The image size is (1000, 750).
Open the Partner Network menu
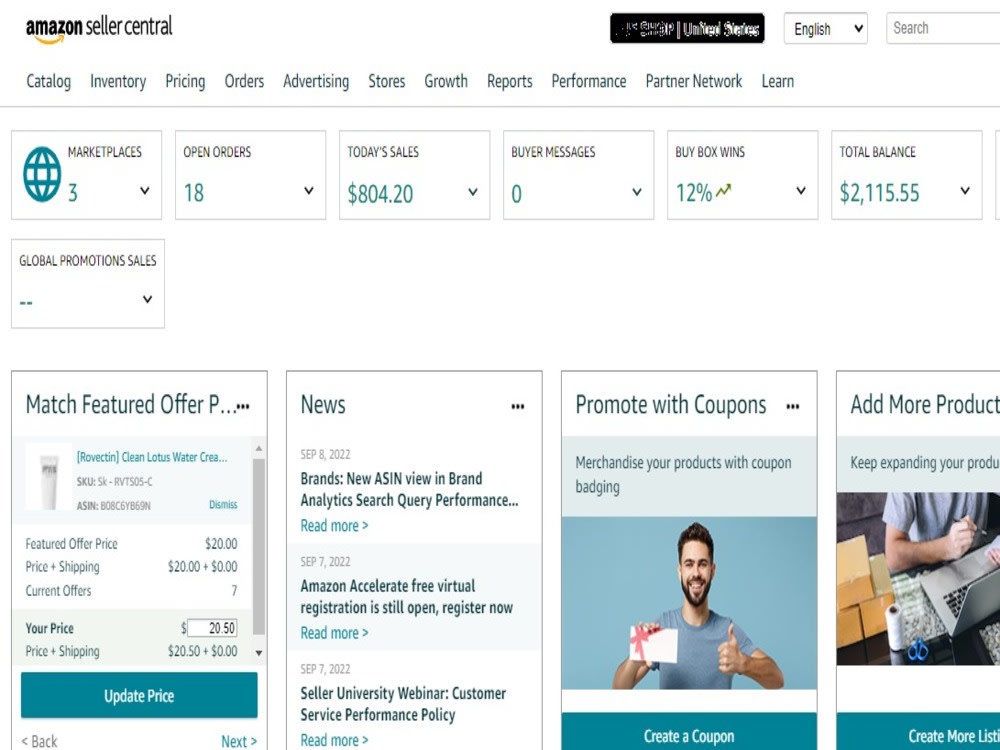point(694,82)
